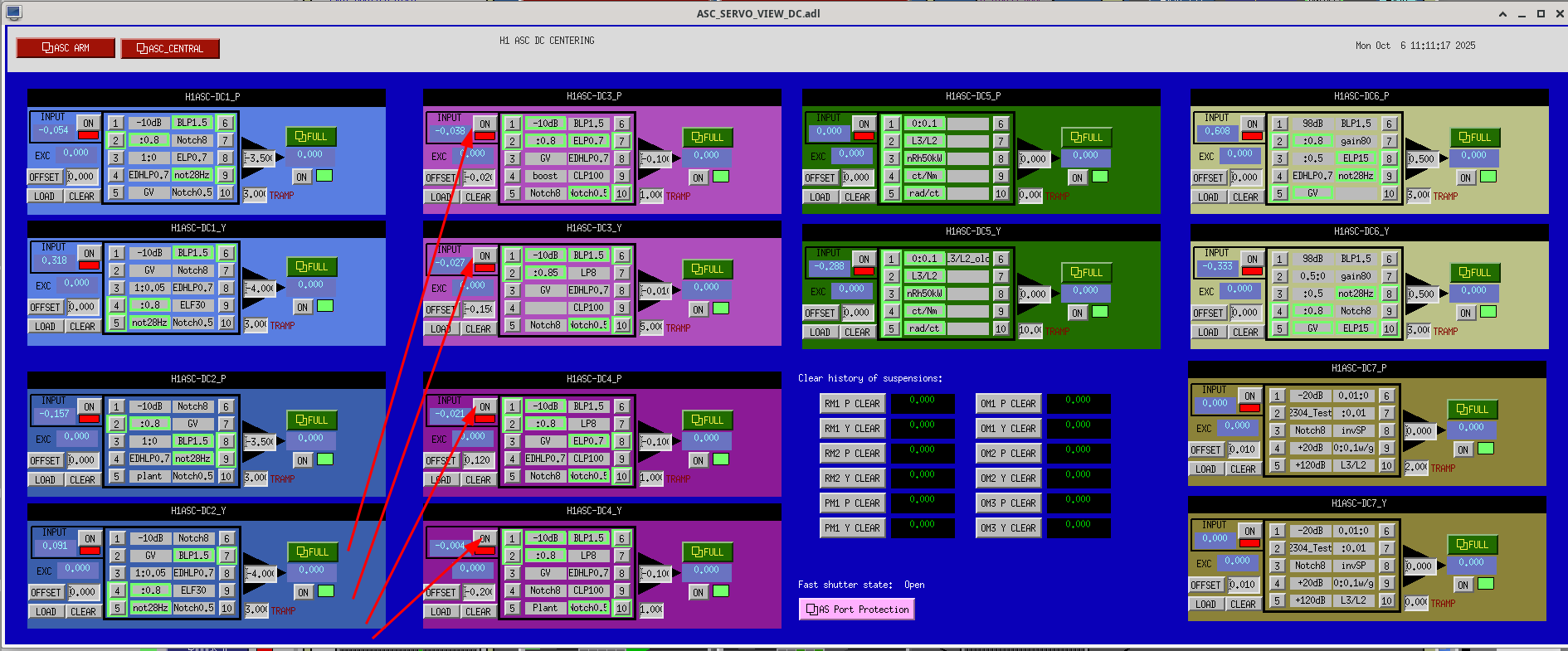Viewport: 1568px width, 651px height.
Task: Click the OFFSET value field in H1ASC-DC7_Y
Action: (x=1242, y=585)
